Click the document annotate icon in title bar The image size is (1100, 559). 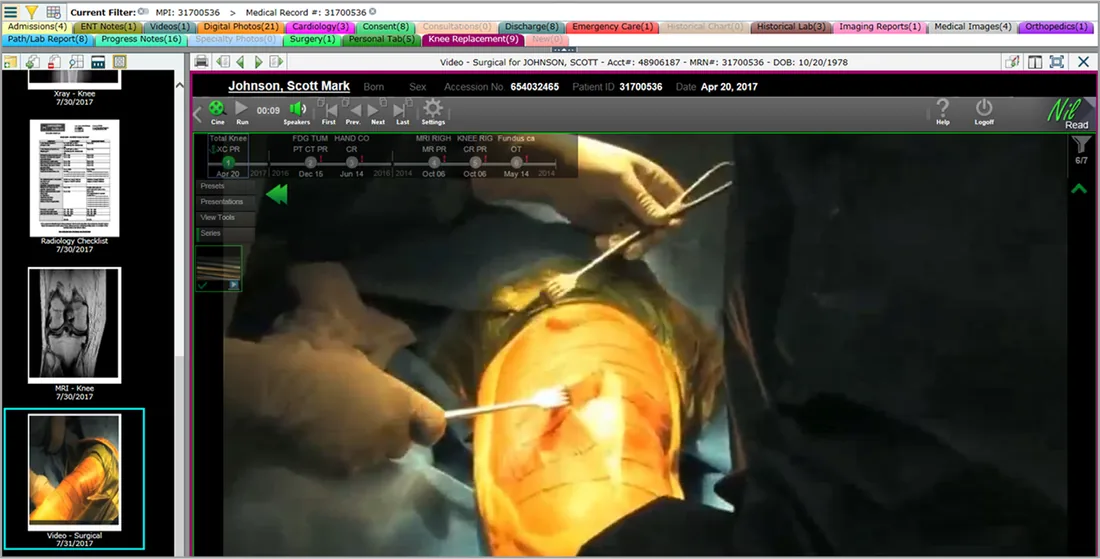1012,62
